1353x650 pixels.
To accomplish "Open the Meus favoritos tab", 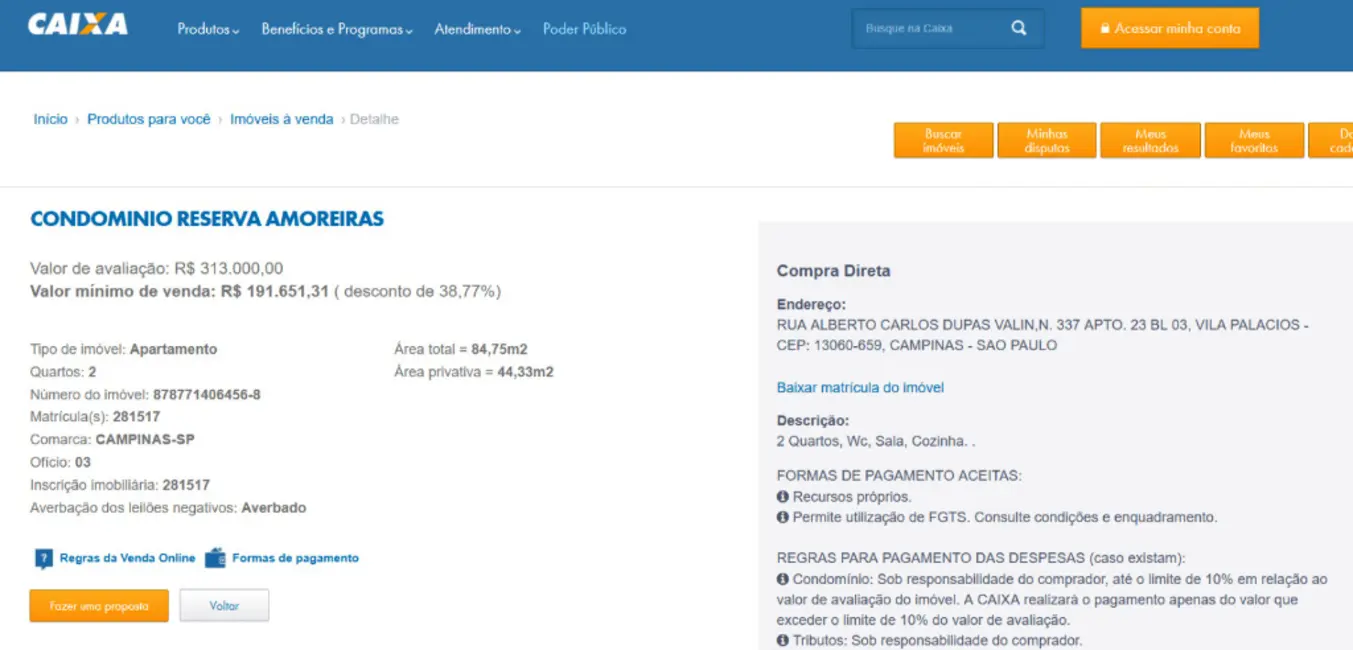I will [x=1254, y=141].
